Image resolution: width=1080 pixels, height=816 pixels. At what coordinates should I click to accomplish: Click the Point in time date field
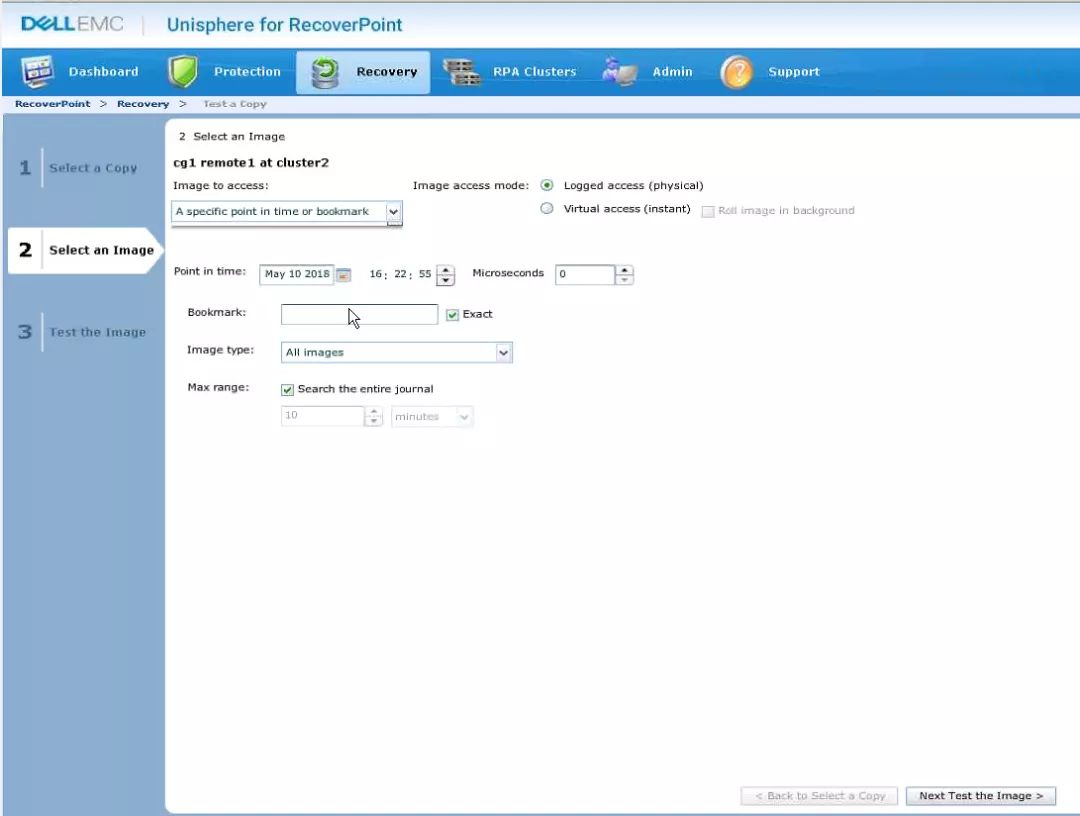point(296,275)
